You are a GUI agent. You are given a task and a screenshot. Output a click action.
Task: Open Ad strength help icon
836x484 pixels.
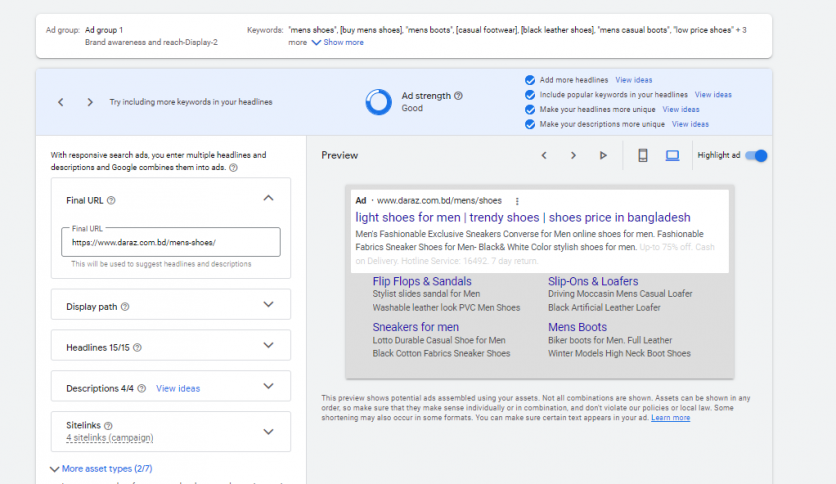pyautogui.click(x=459, y=96)
